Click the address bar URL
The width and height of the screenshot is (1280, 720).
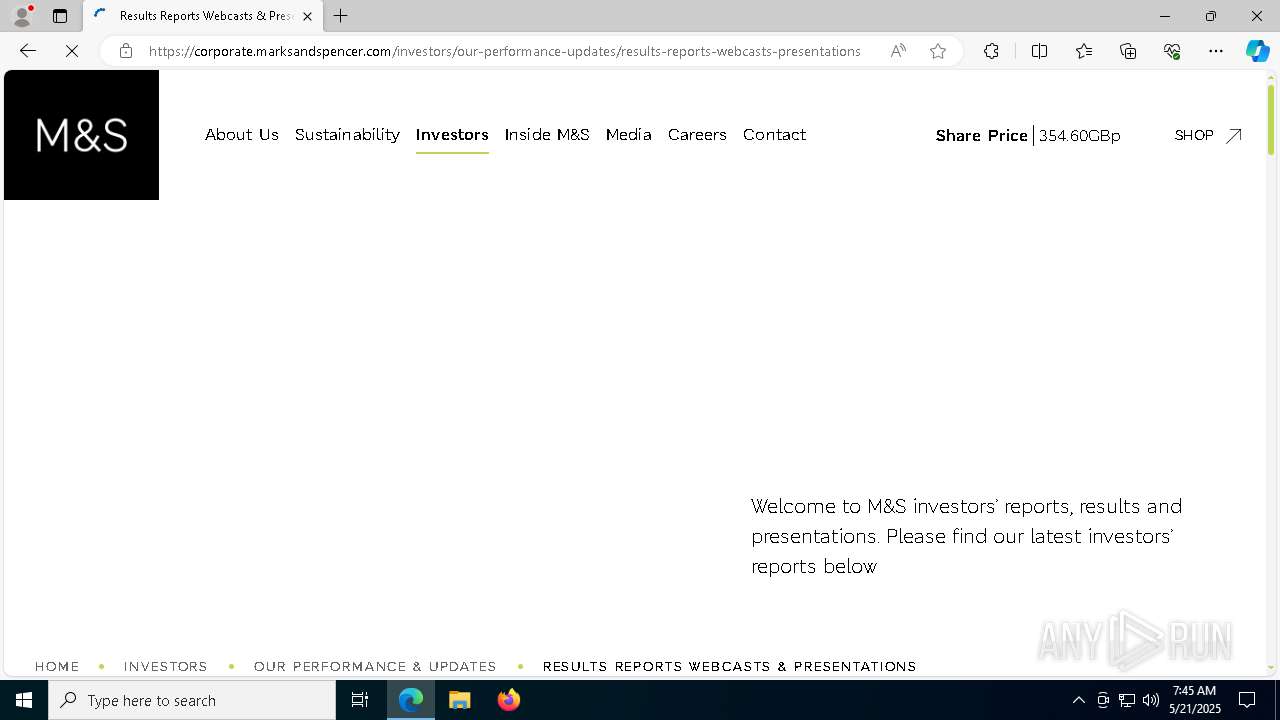(x=504, y=51)
